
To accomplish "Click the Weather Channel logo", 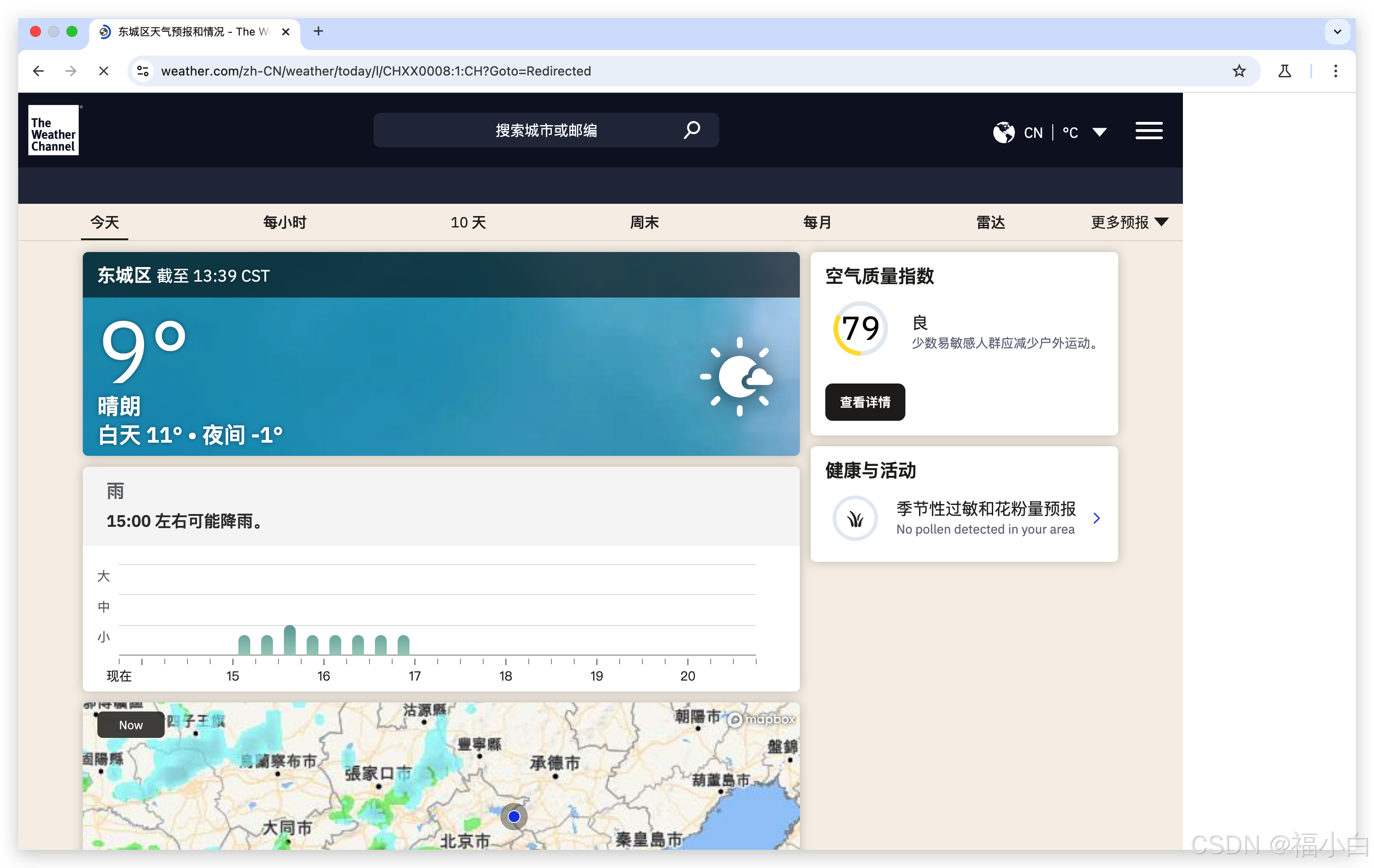I will pos(53,130).
